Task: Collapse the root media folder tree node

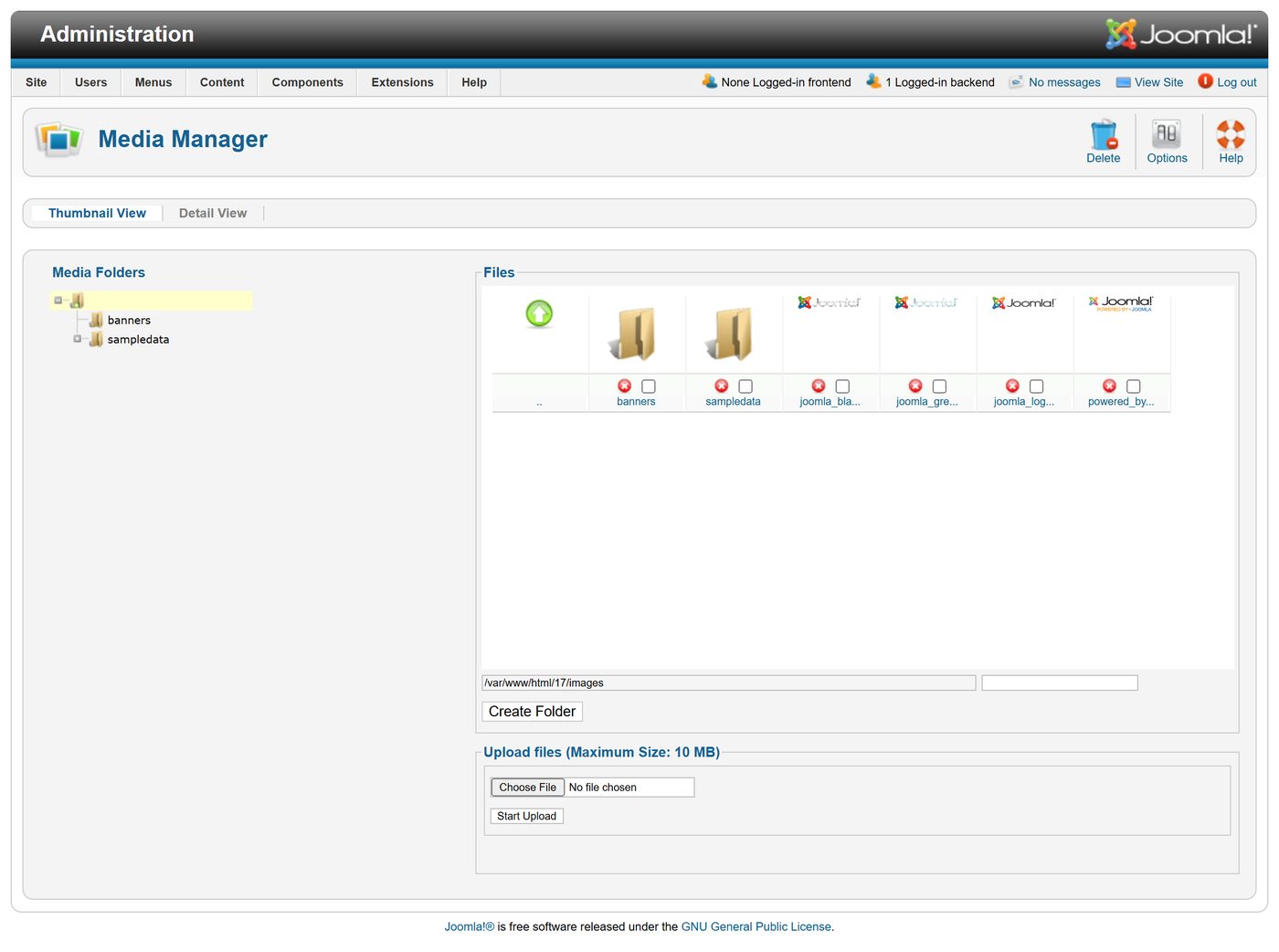Action: (58, 301)
